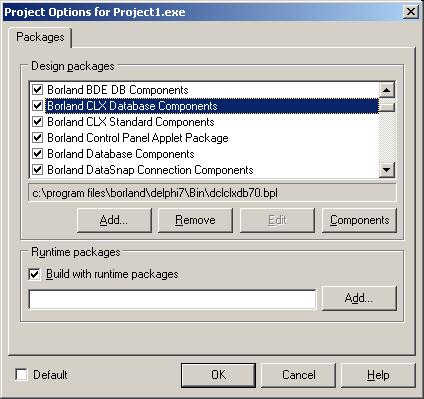Toggle Borland CLX Standard Components checkbox
Viewport: 424px width, 399px height.
click(x=37, y=122)
